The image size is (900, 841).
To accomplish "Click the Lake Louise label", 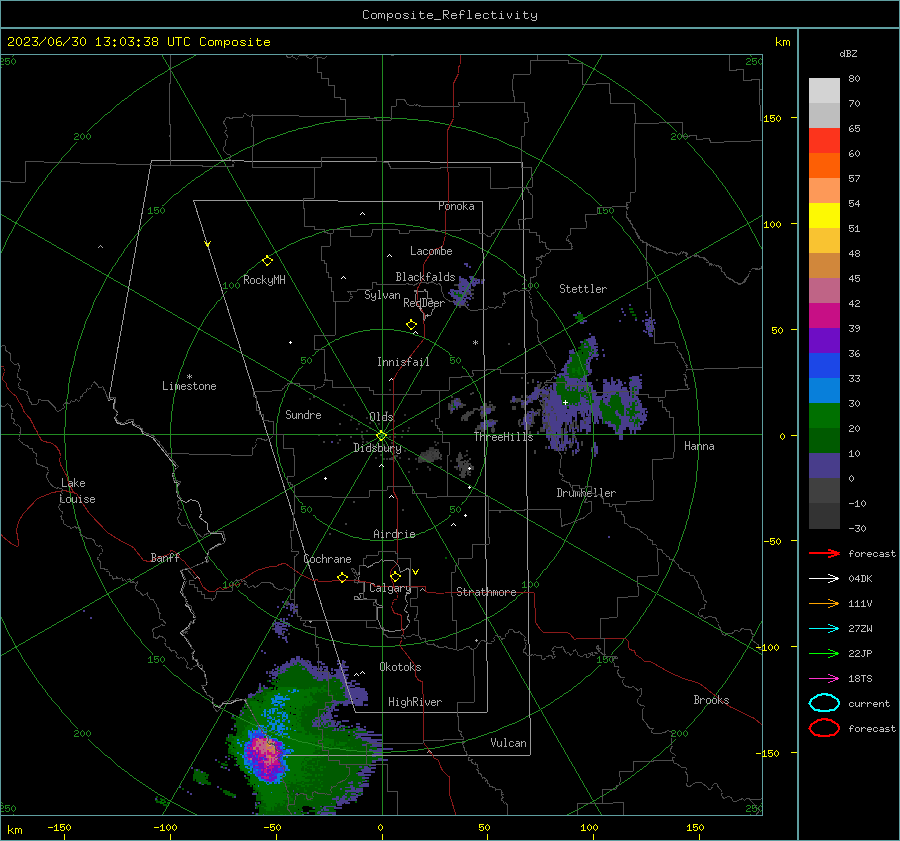I will point(77,491).
